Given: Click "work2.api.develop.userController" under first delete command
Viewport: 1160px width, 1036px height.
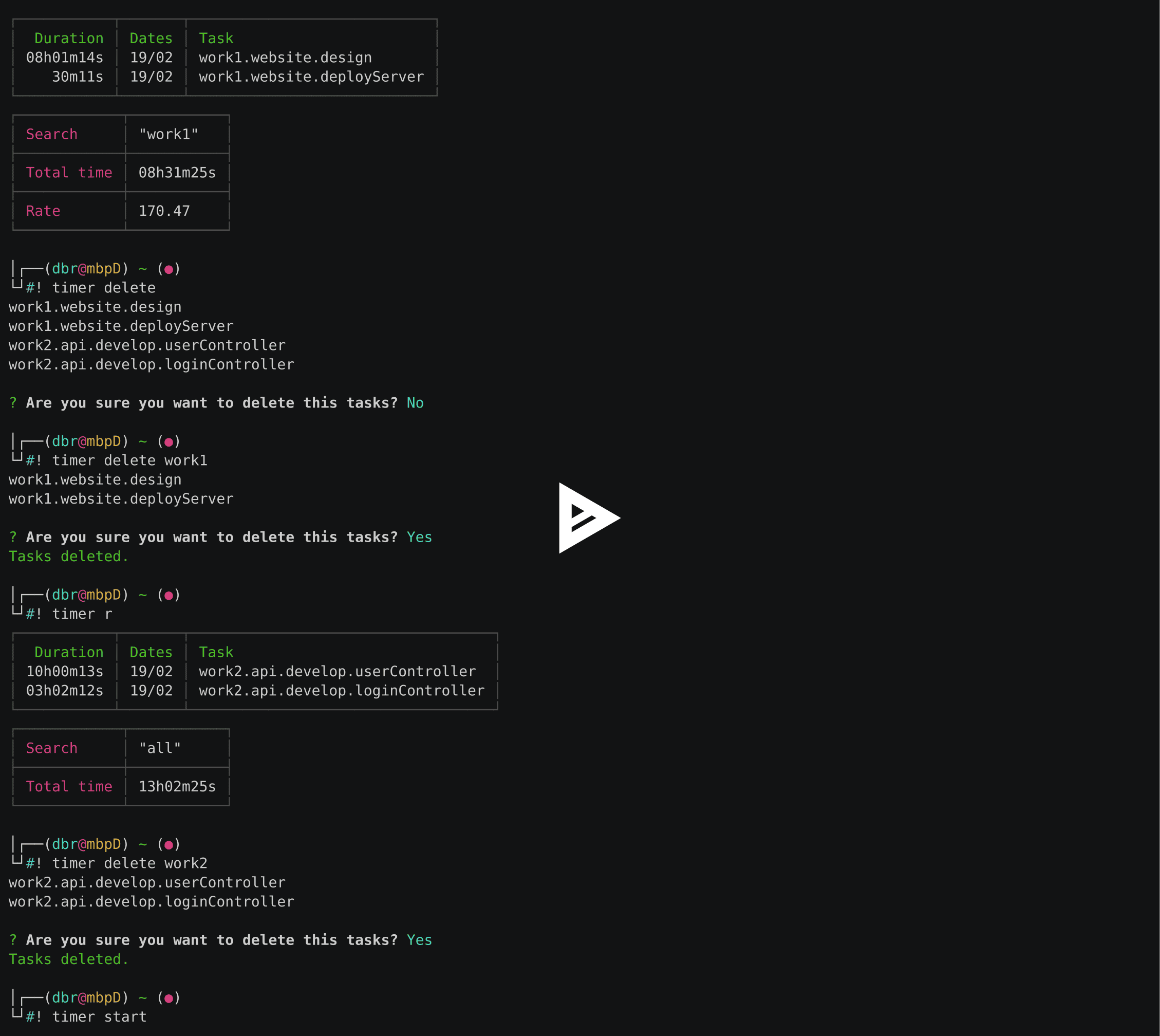Looking at the screenshot, I should 147,345.
